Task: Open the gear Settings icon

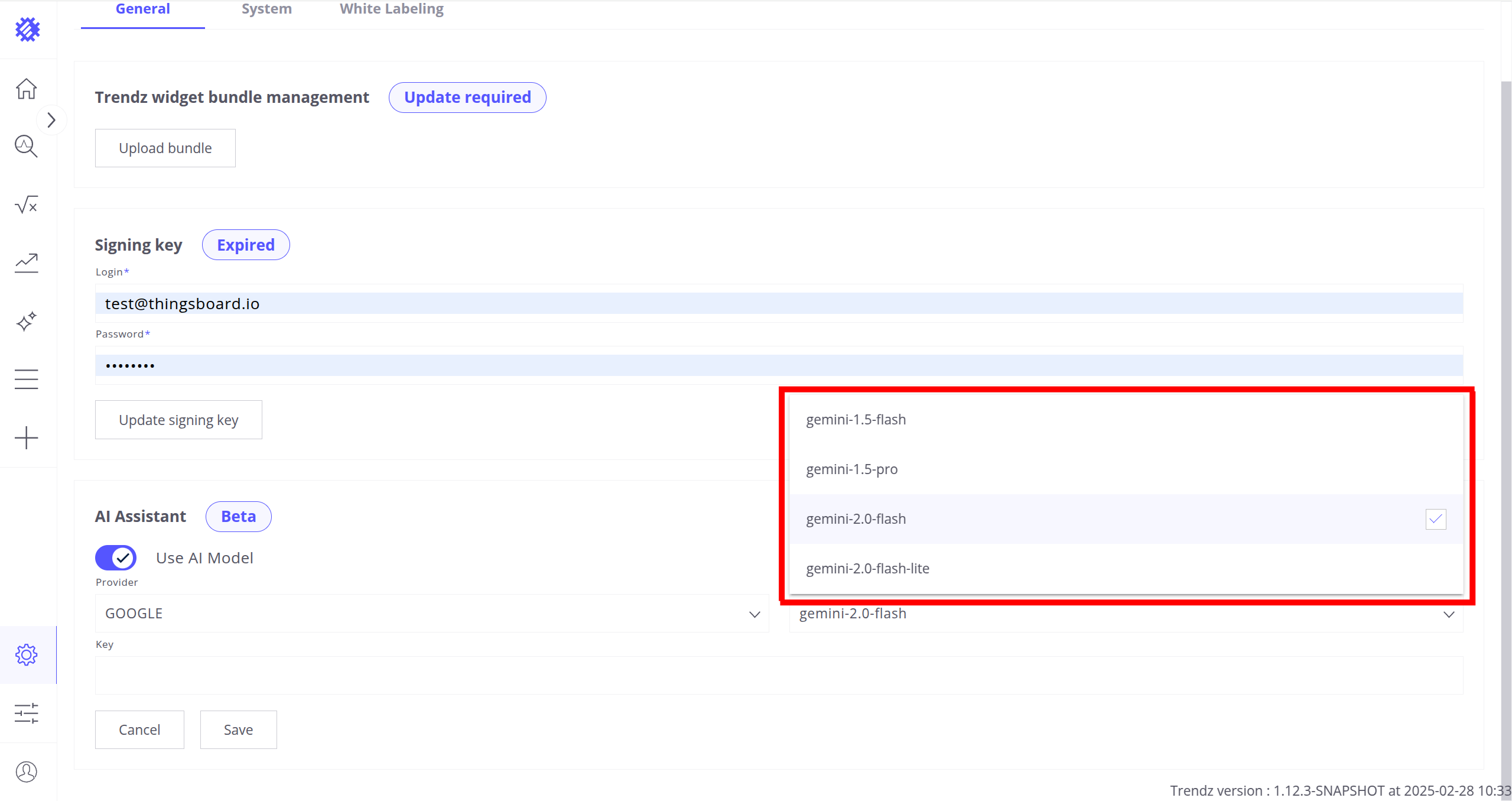Action: (26, 655)
